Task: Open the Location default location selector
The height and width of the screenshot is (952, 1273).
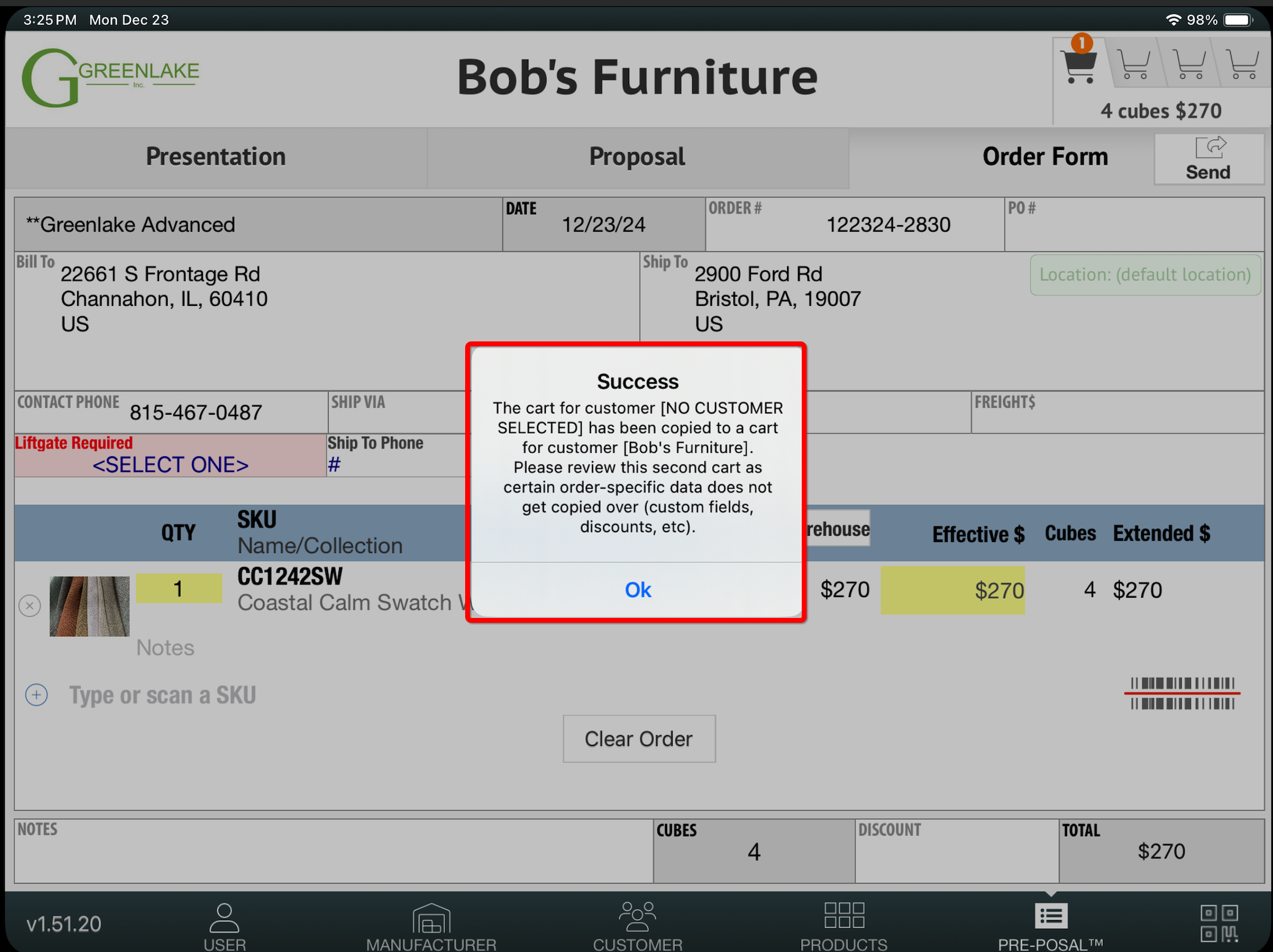Action: pyautogui.click(x=1144, y=275)
